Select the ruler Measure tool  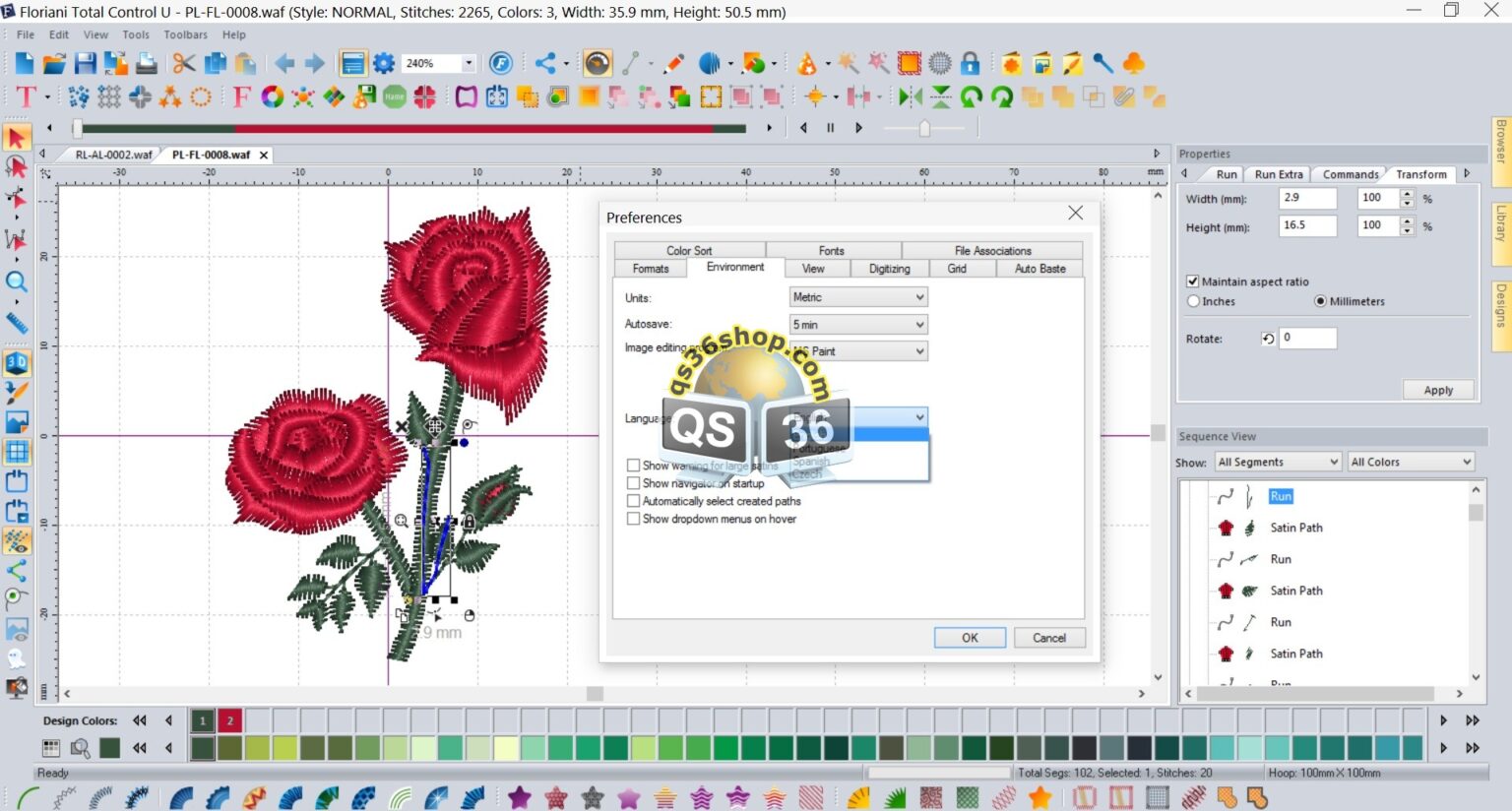pyautogui.click(x=16, y=323)
